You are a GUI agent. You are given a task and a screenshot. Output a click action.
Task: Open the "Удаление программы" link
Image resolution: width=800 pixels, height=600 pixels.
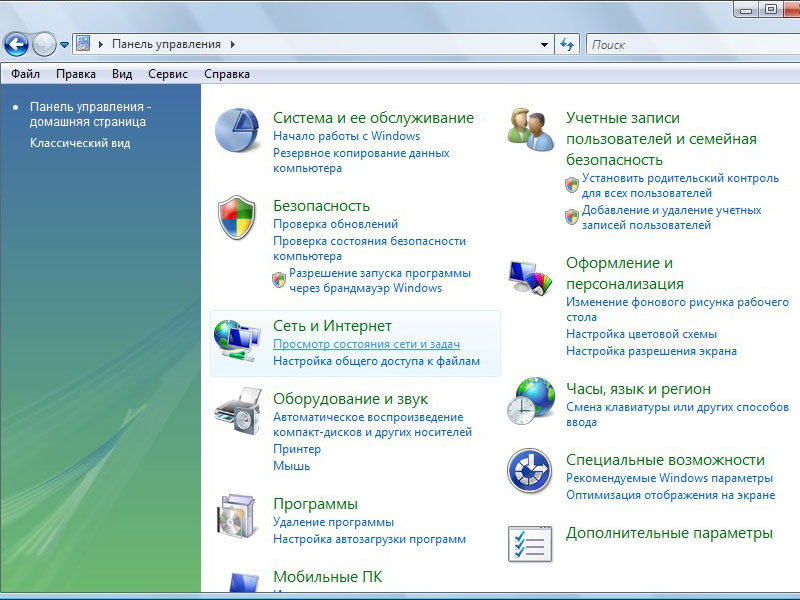tap(333, 522)
